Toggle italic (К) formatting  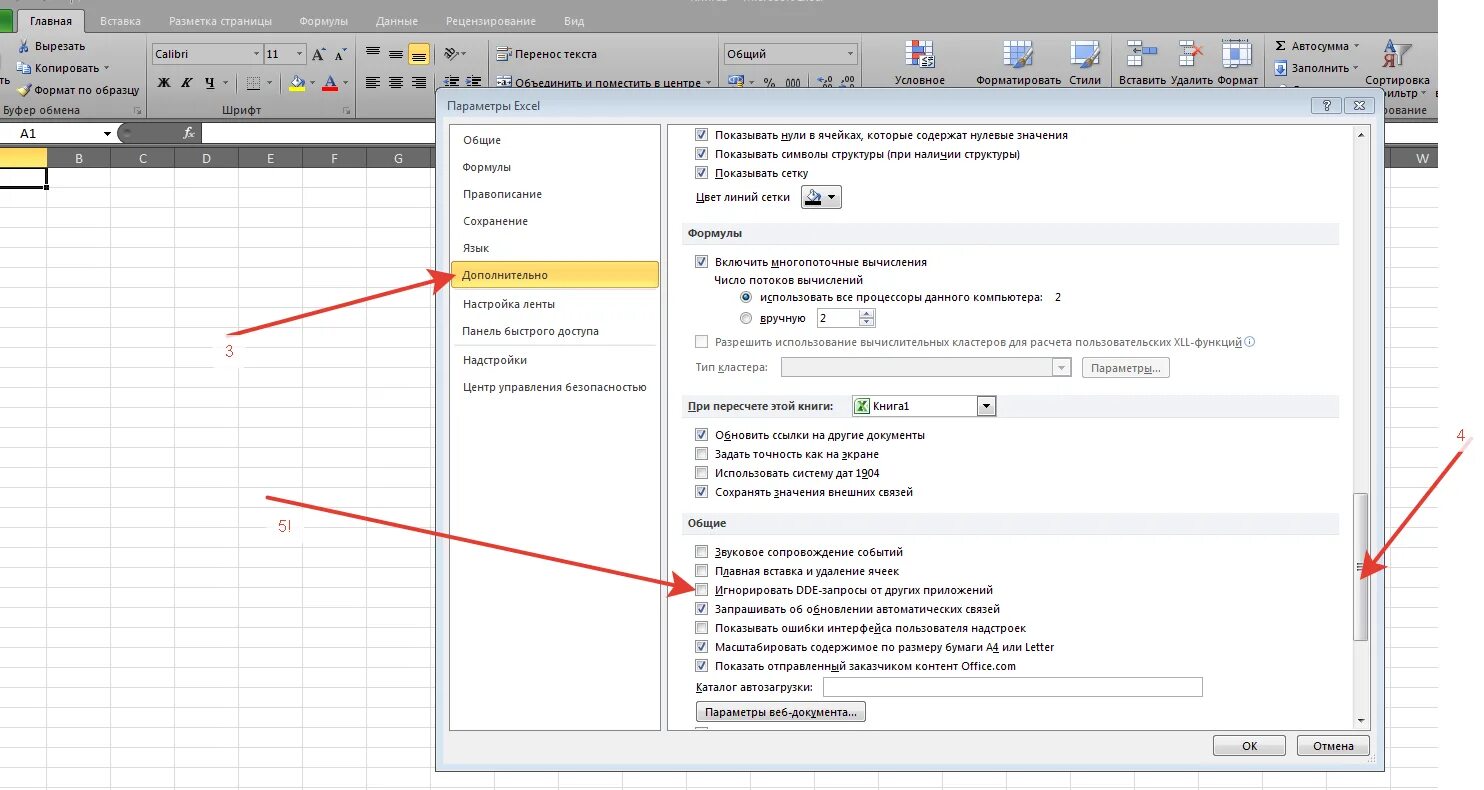coord(187,83)
